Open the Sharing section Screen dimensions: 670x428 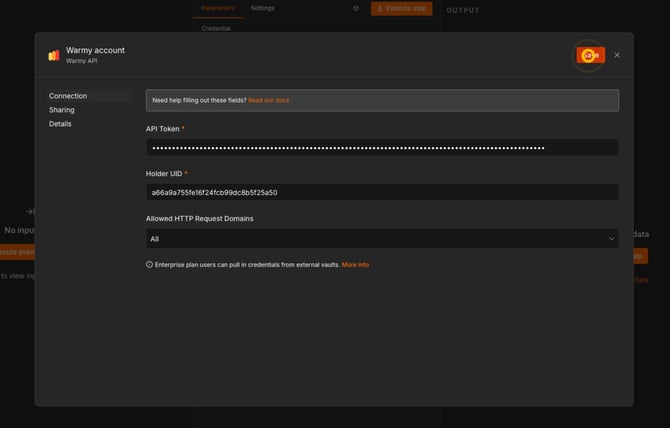point(62,110)
